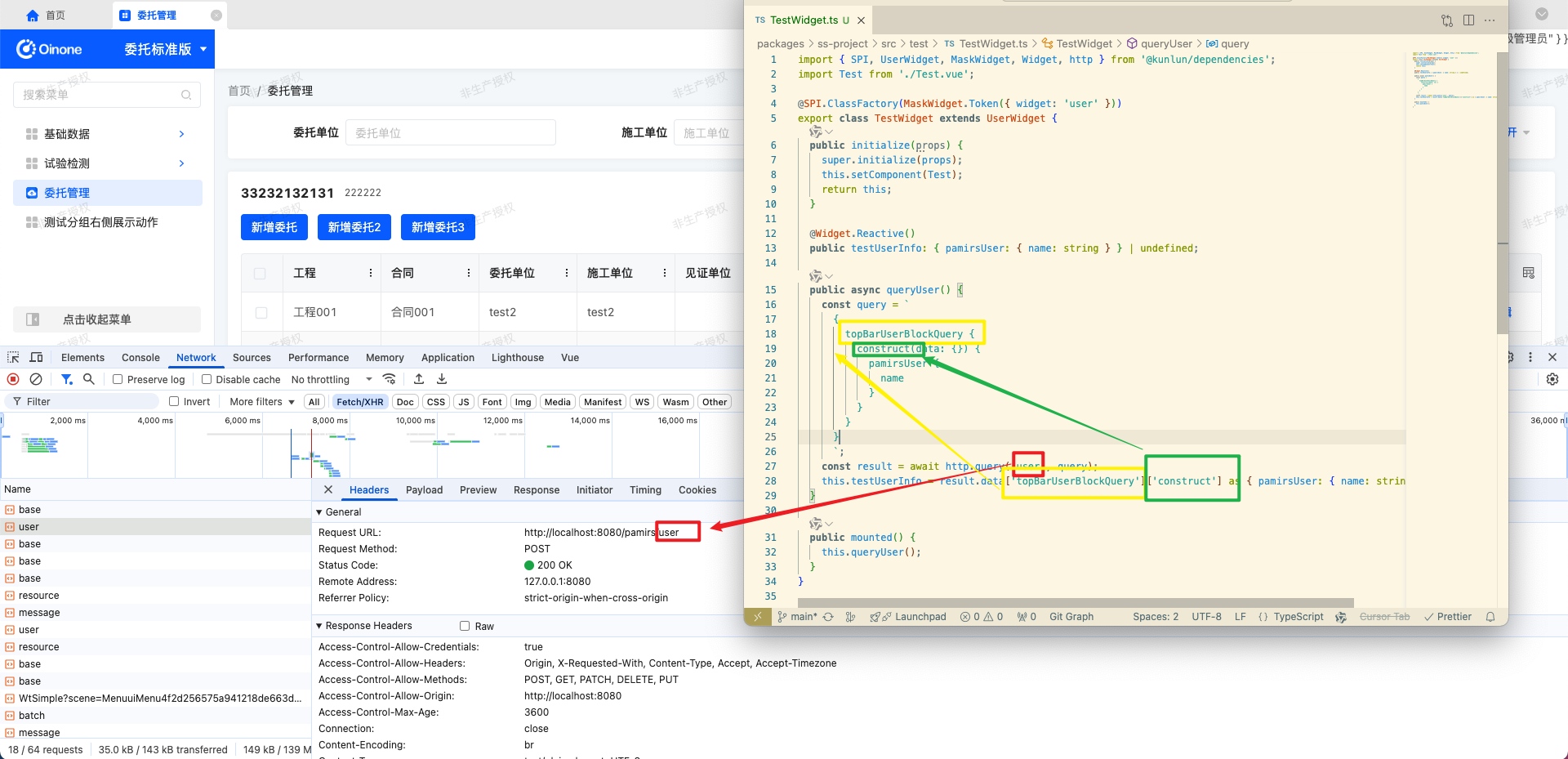Open the 委托标准版 app switcher dropdown
The height and width of the screenshot is (759, 1568).
[166, 49]
